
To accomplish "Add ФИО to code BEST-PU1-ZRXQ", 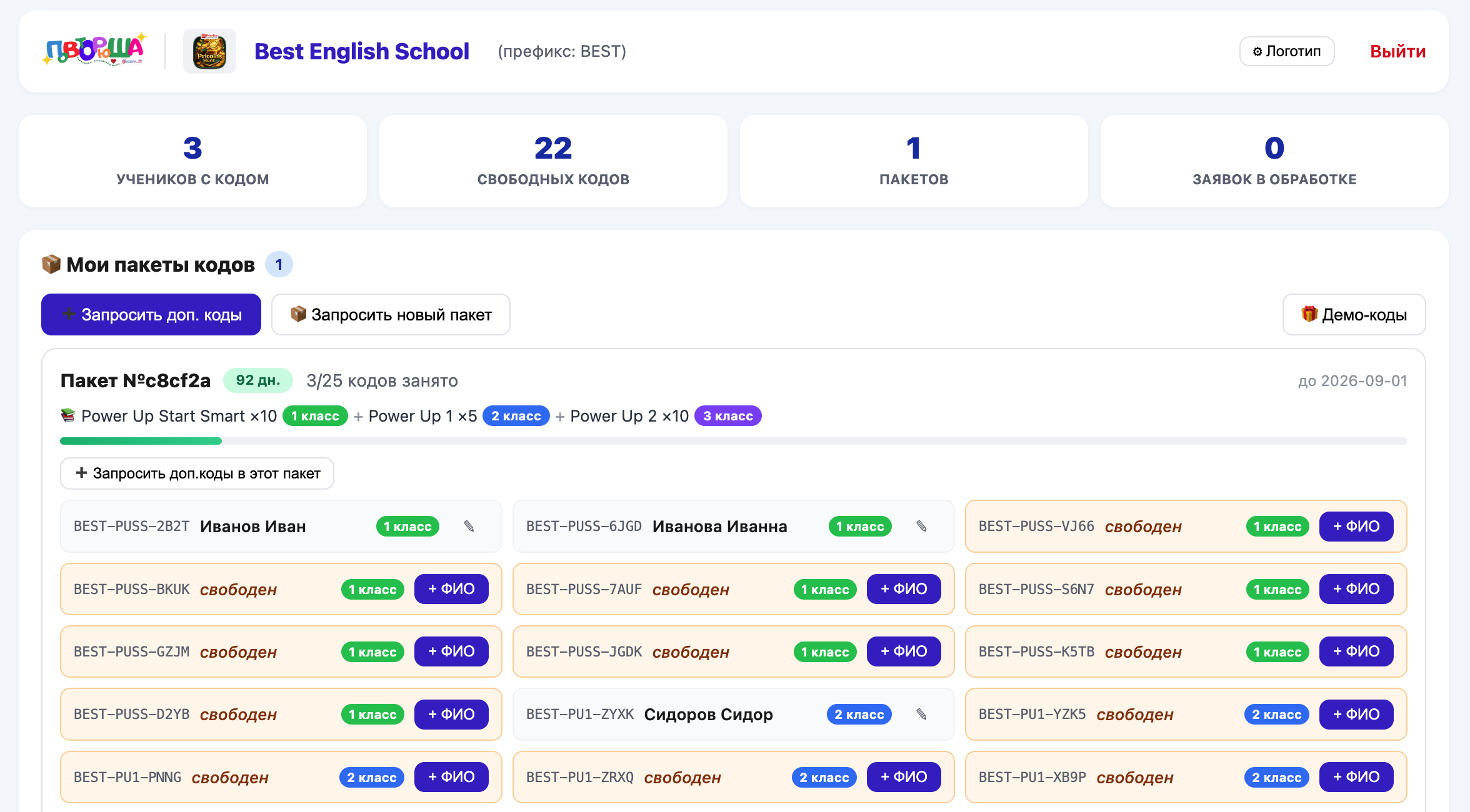I will 904,777.
